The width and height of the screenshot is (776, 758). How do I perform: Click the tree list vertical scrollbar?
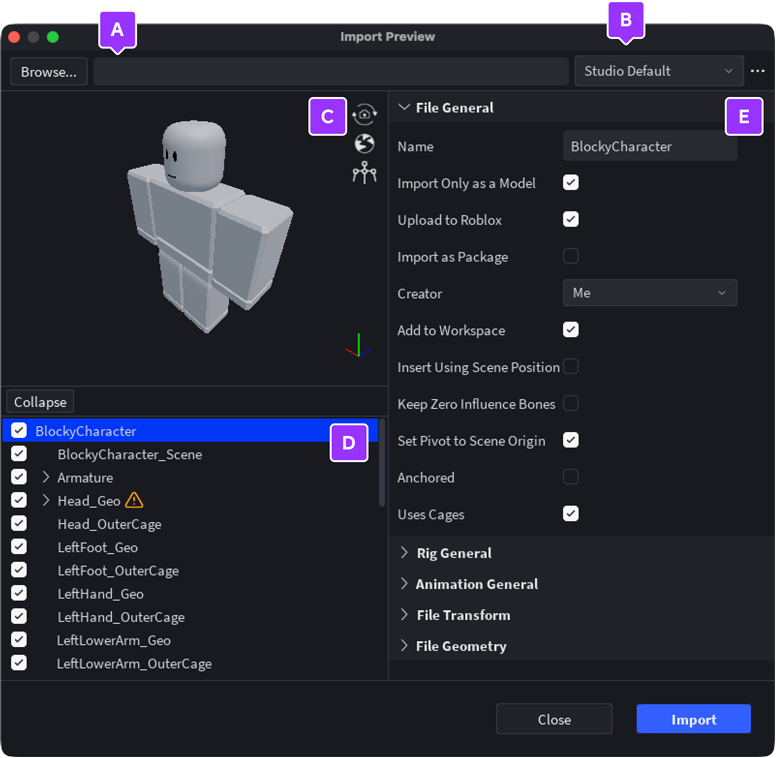(x=382, y=463)
